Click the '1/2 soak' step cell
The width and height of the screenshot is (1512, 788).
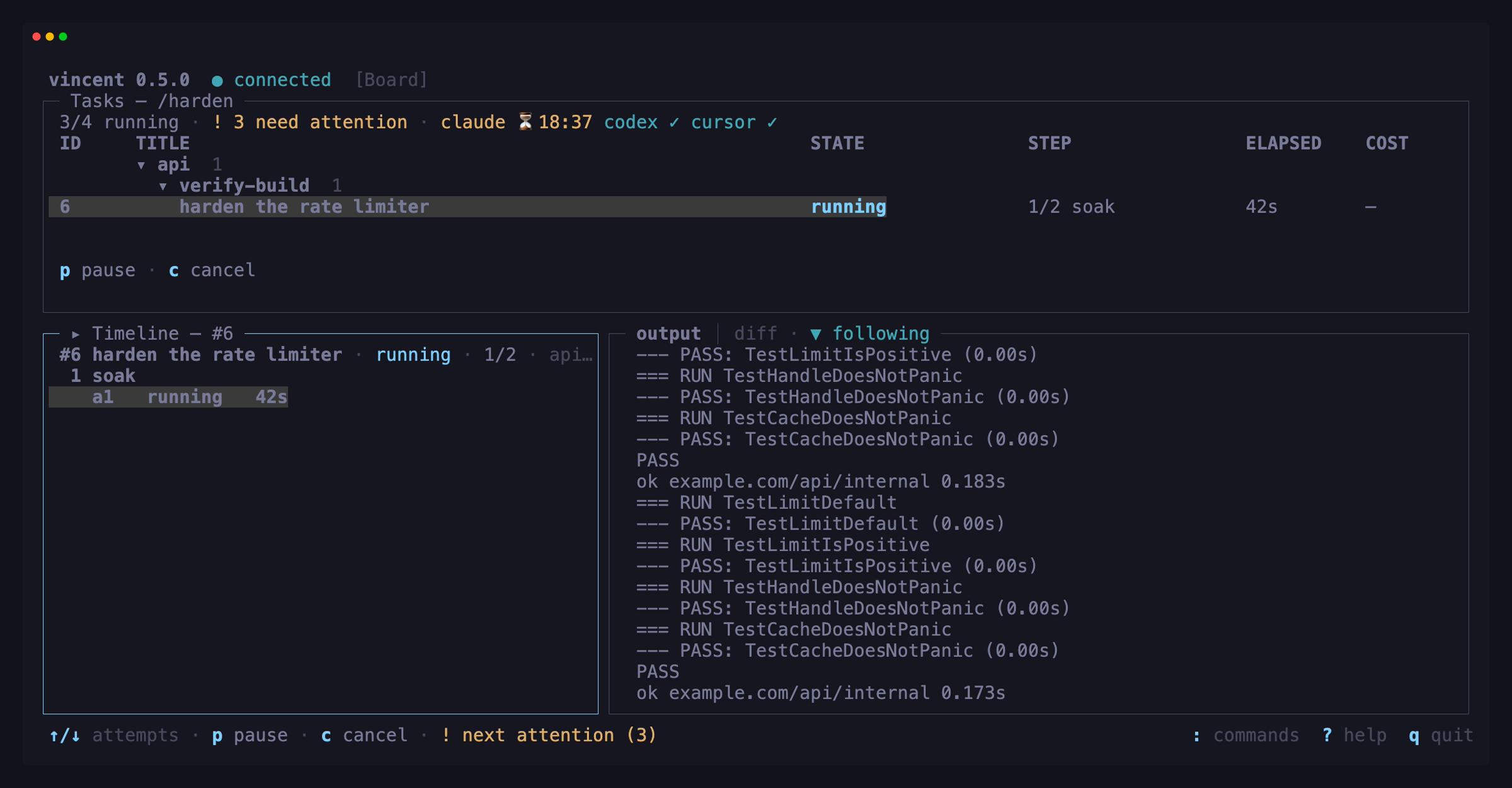click(x=1071, y=207)
